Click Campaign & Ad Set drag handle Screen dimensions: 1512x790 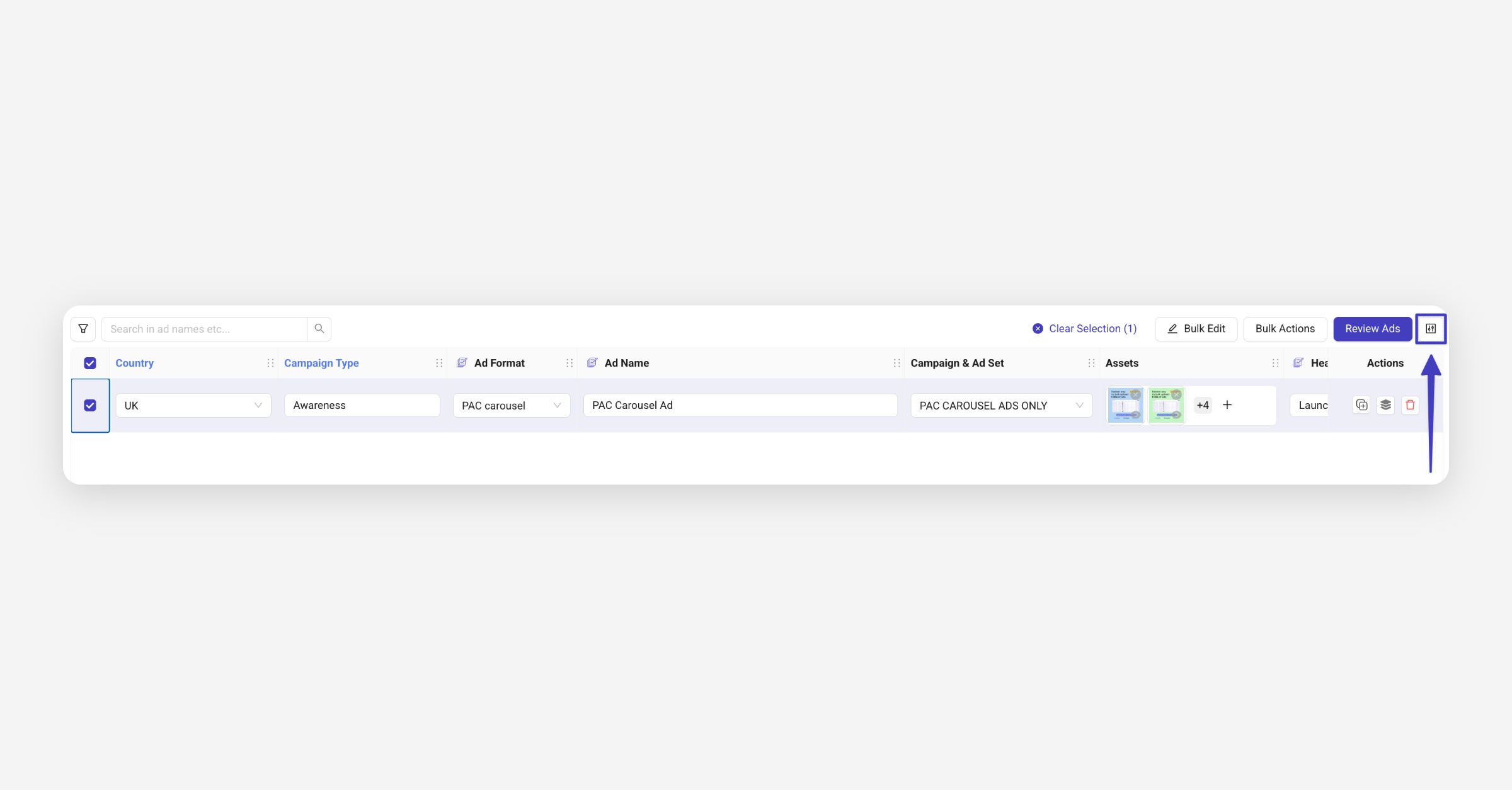tap(1091, 364)
